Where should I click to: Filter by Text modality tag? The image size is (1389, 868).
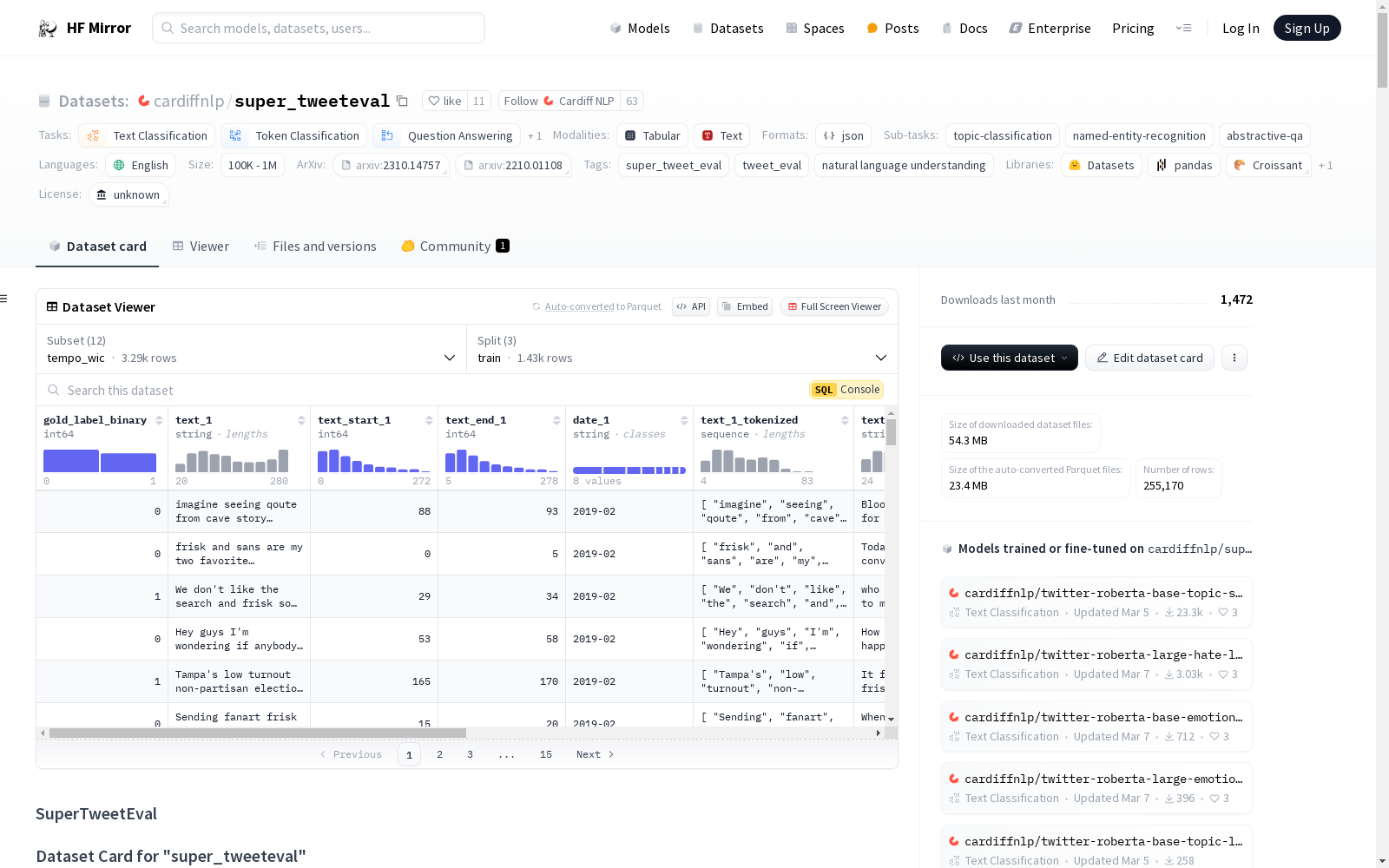(x=721, y=135)
